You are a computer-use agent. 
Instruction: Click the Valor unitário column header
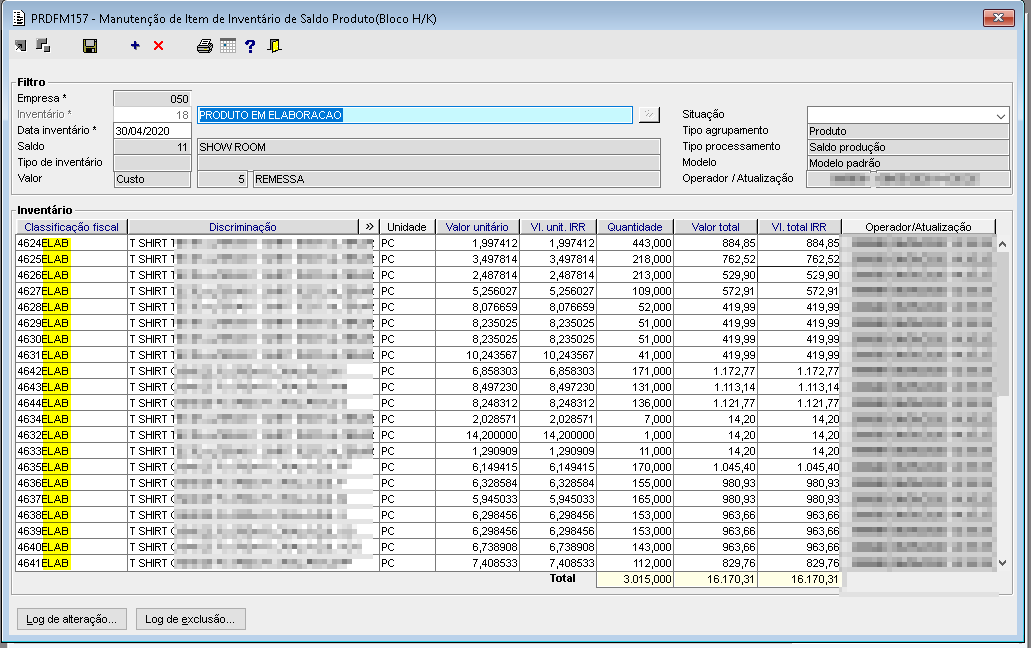(477, 227)
